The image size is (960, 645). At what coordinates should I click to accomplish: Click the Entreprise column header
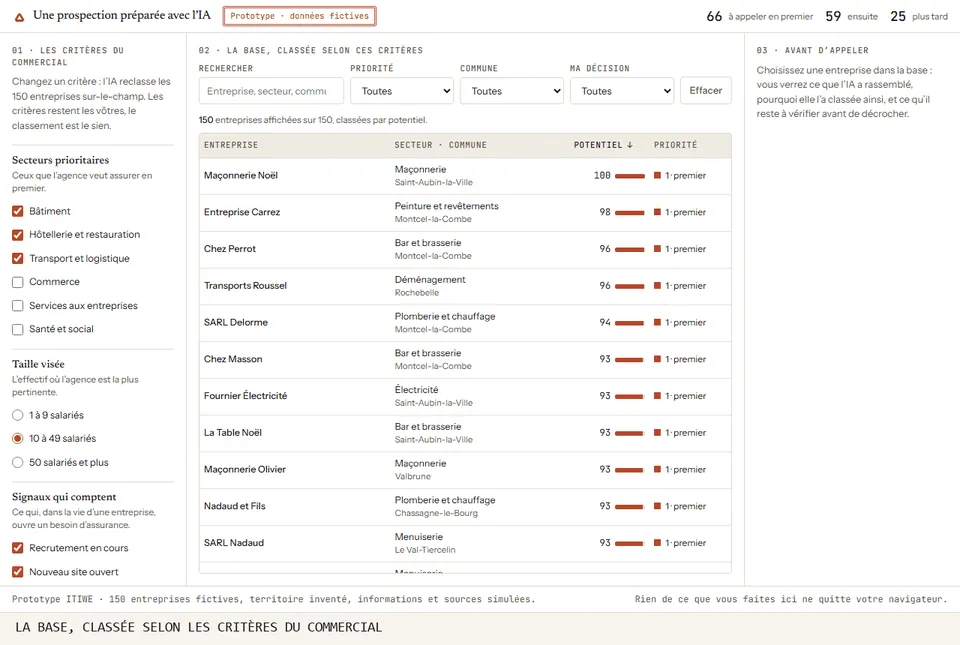[x=231, y=145]
